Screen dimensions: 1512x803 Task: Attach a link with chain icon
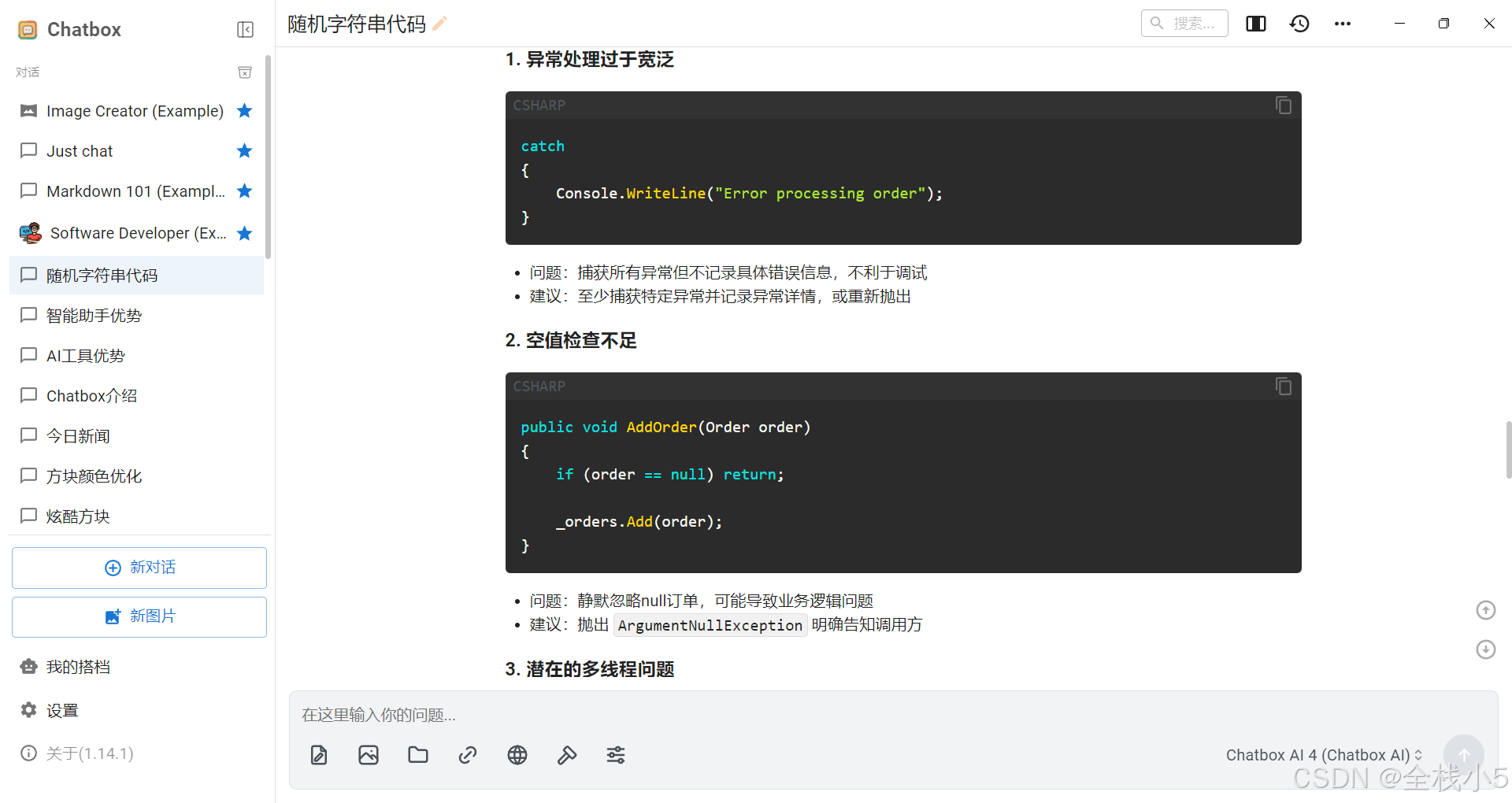point(468,755)
